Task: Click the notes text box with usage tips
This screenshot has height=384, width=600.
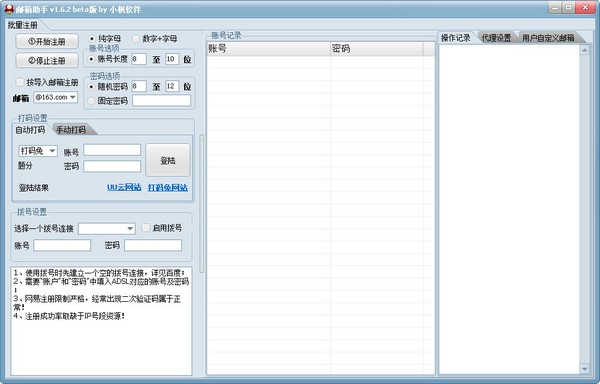Action: pyautogui.click(x=101, y=321)
